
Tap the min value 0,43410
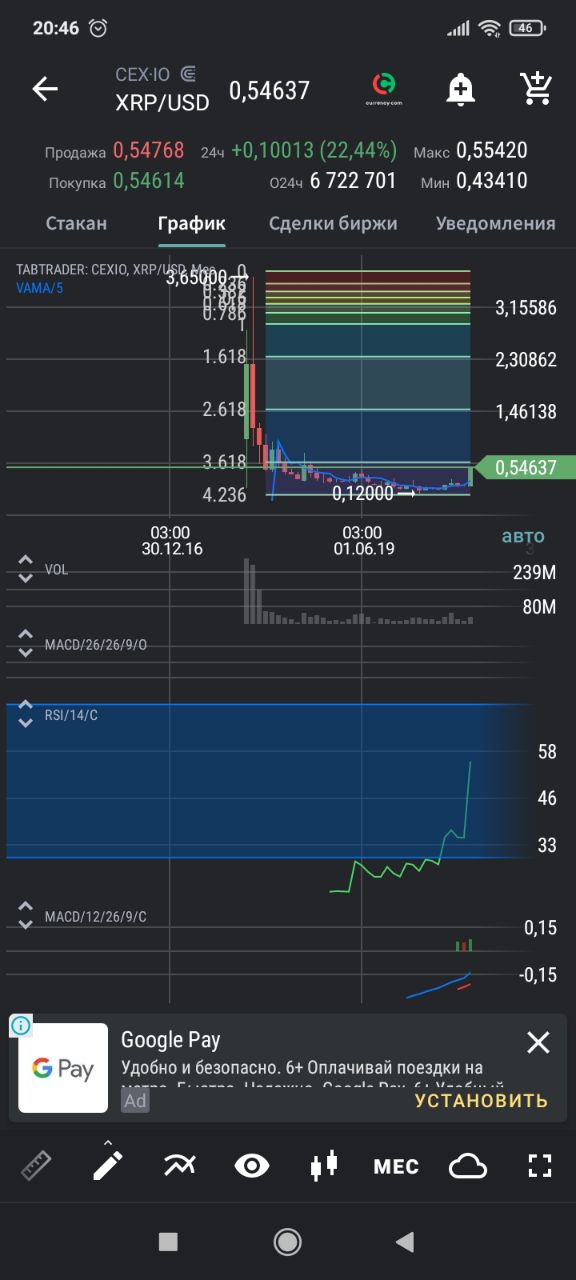[492, 181]
